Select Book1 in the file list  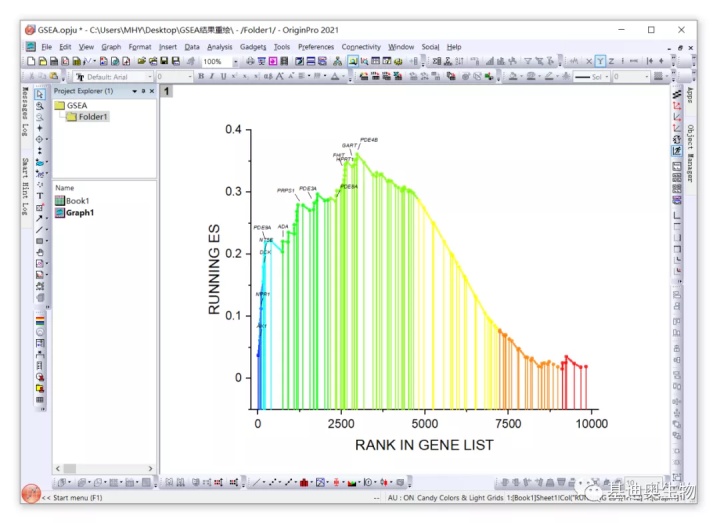pyautogui.click(x=72, y=201)
